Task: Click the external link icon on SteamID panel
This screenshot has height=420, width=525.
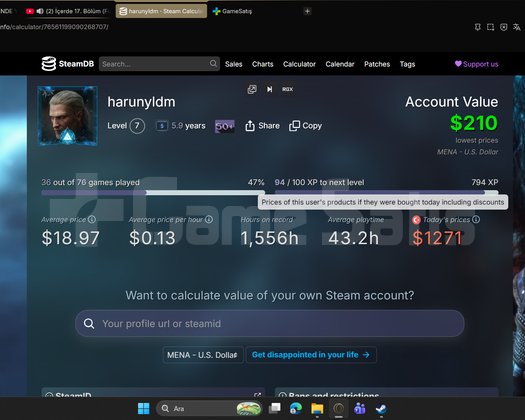Action: coord(257,395)
